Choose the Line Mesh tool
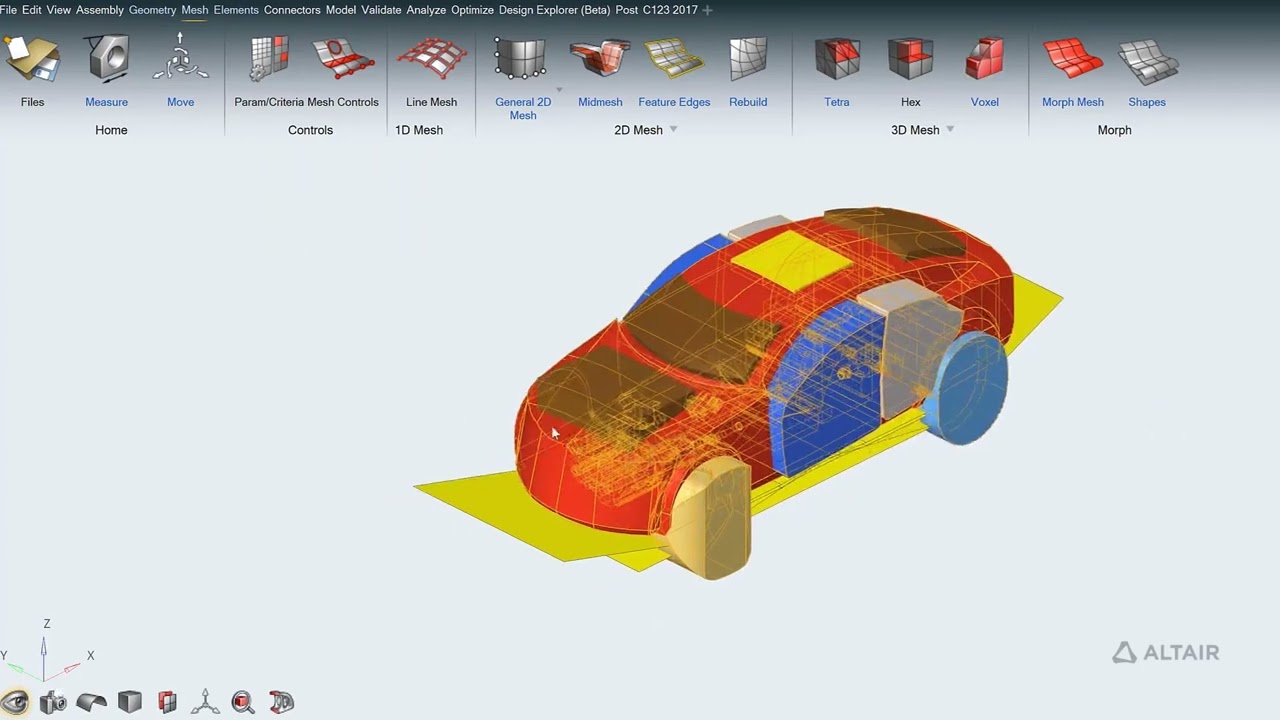The image size is (1280, 720). pyautogui.click(x=432, y=59)
